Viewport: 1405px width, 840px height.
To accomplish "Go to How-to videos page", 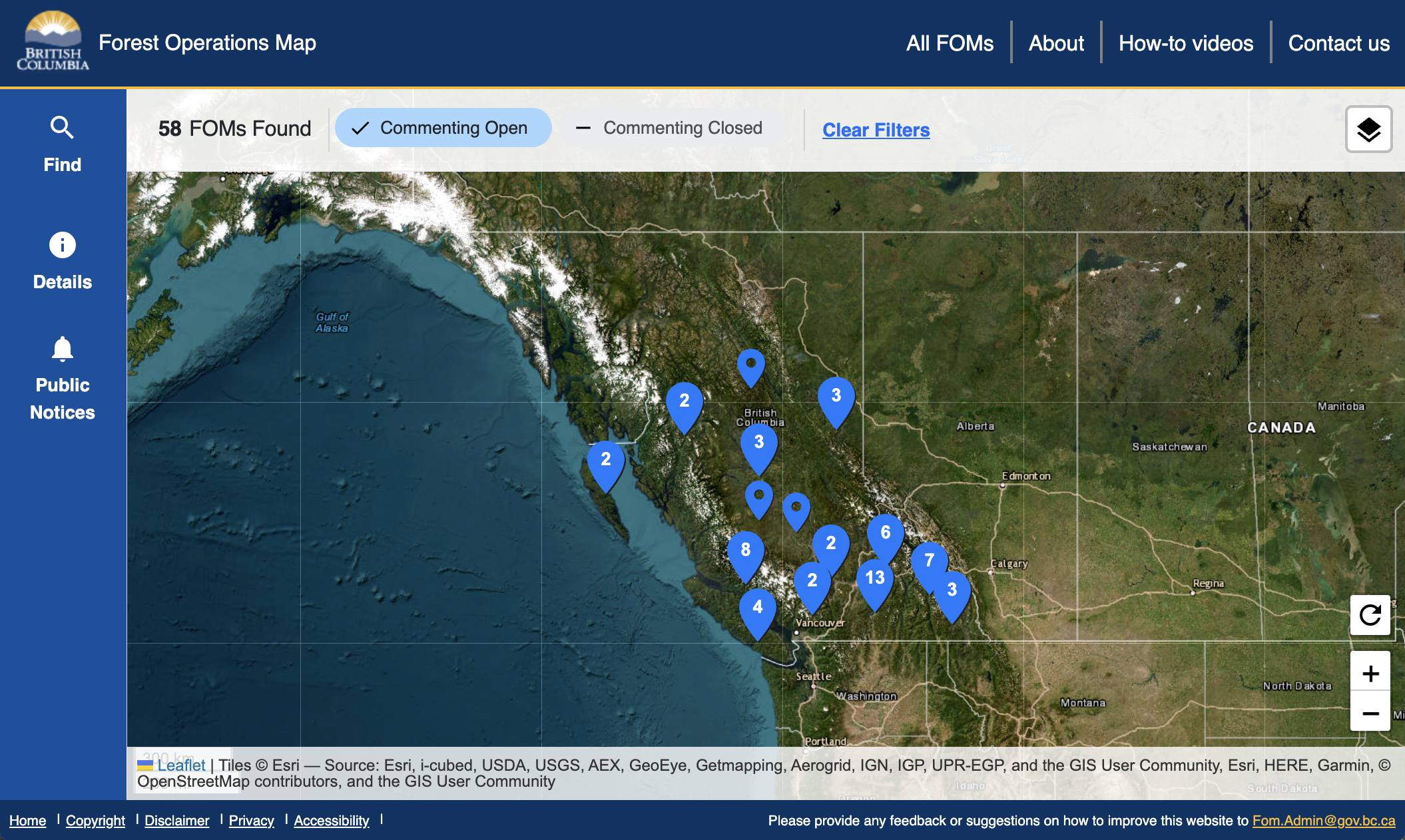I will coord(1185,43).
